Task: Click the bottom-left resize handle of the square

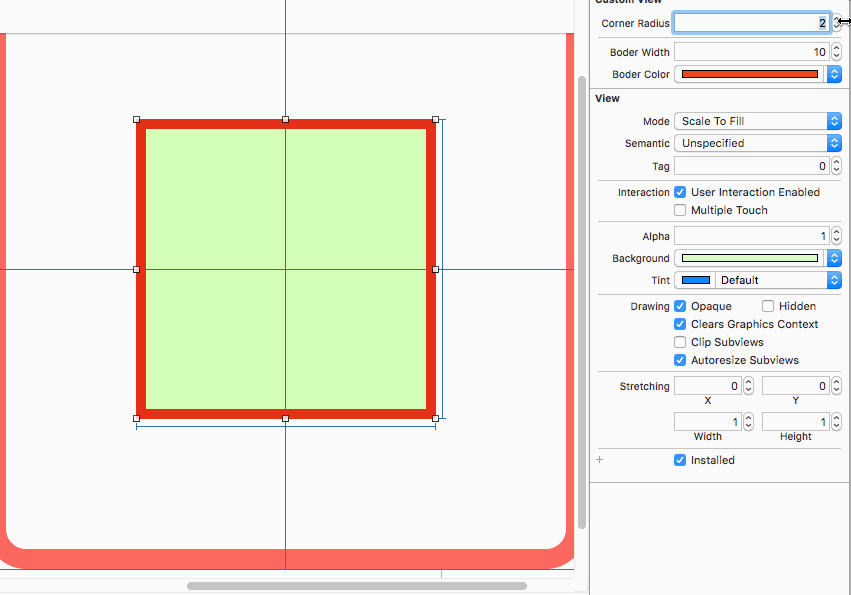Action: pos(136,419)
